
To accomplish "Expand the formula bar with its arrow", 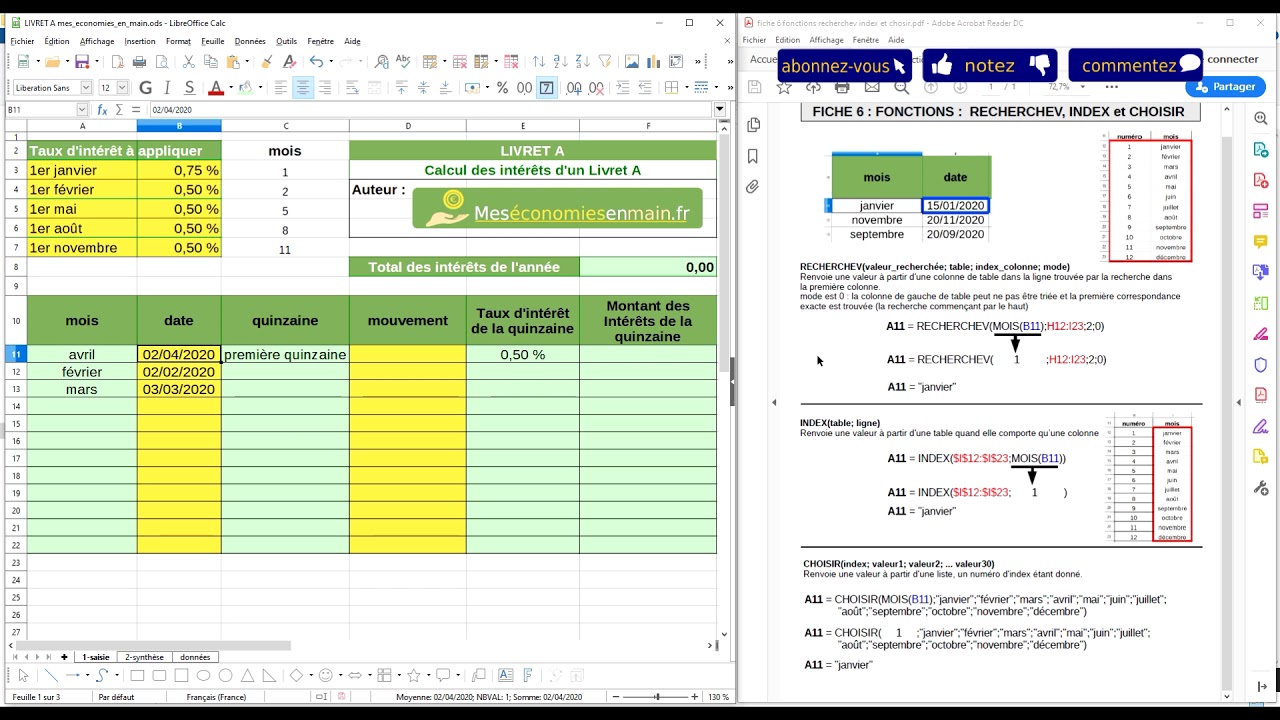I will [x=720, y=109].
